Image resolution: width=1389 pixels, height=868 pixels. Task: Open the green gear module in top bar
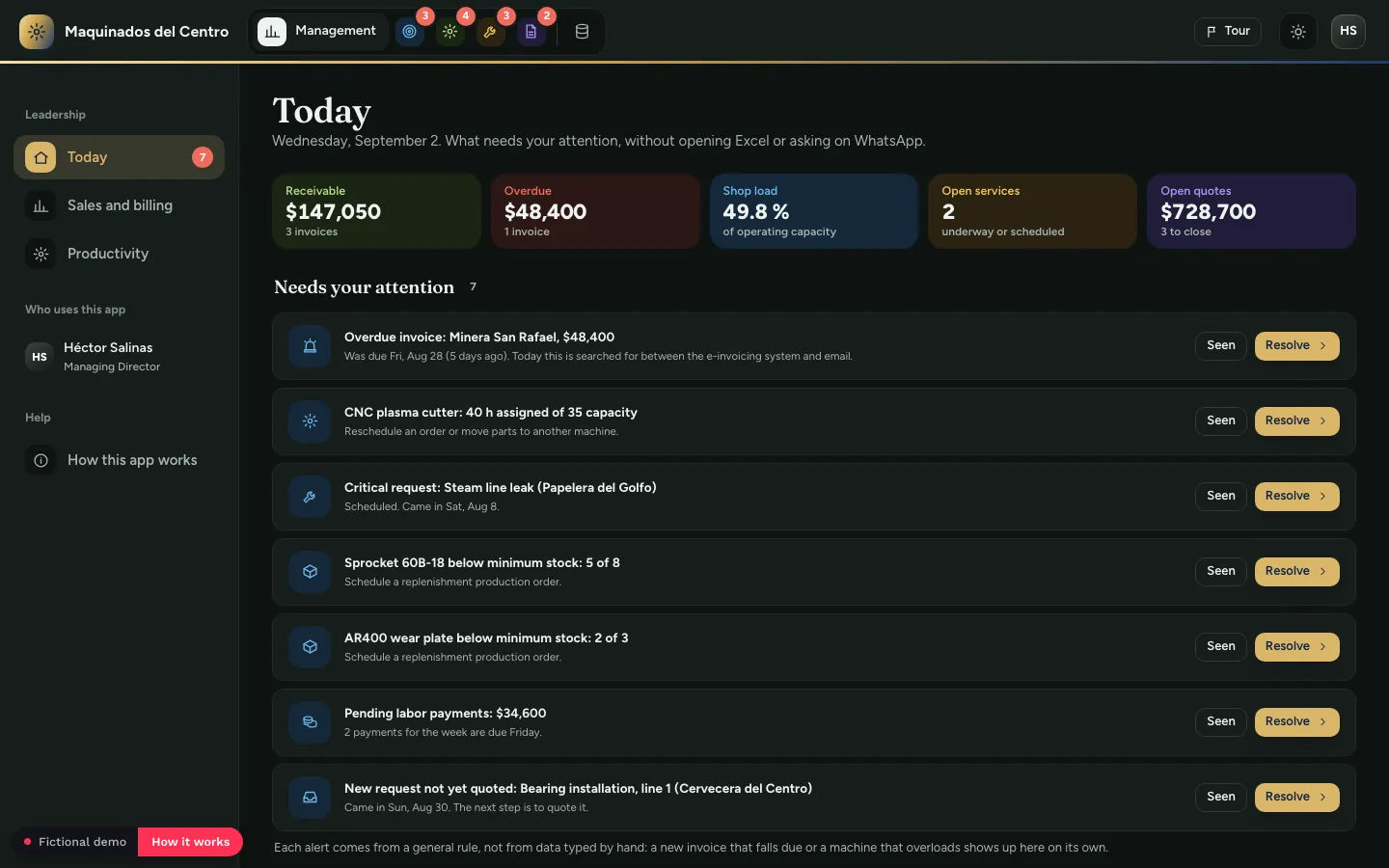(x=450, y=32)
